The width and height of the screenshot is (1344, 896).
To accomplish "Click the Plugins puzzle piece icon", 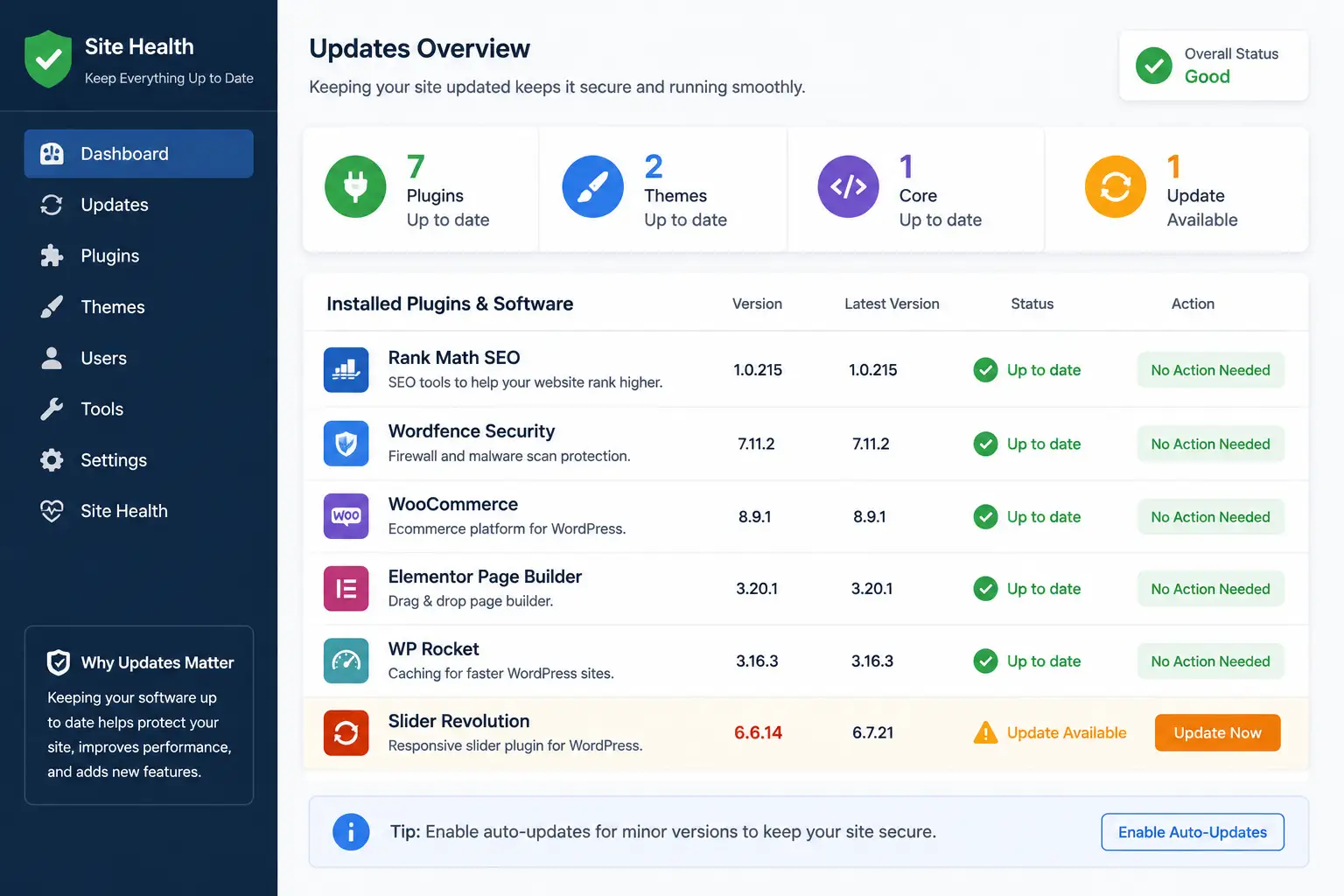I will coord(52,255).
